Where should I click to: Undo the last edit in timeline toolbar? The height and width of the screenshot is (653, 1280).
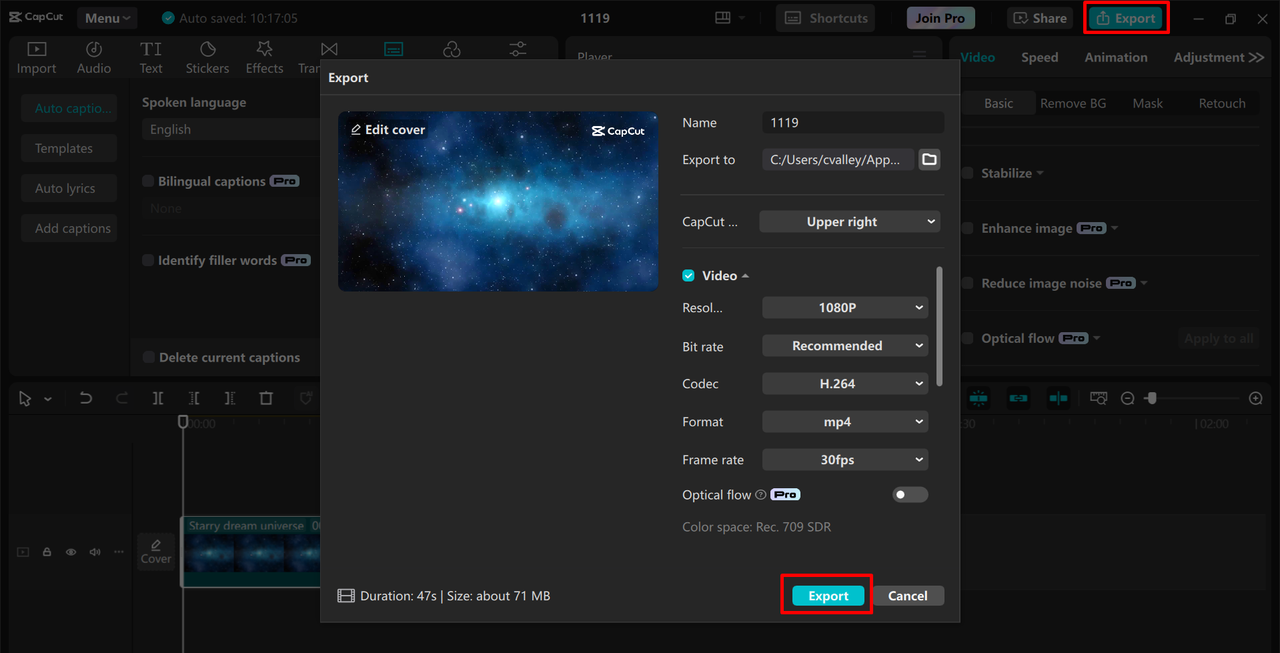pyautogui.click(x=86, y=398)
